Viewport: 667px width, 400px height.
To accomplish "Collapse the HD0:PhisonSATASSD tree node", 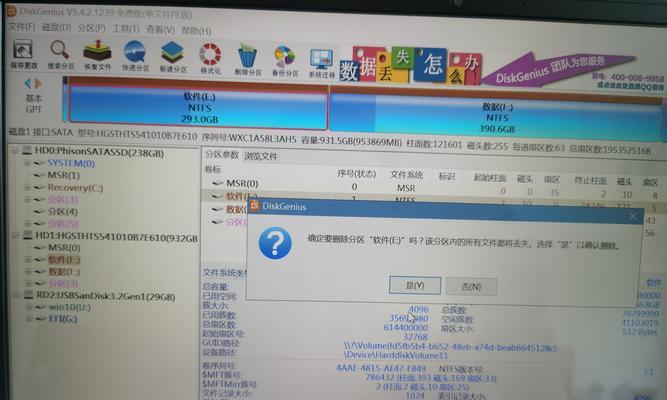I will click(x=15, y=150).
